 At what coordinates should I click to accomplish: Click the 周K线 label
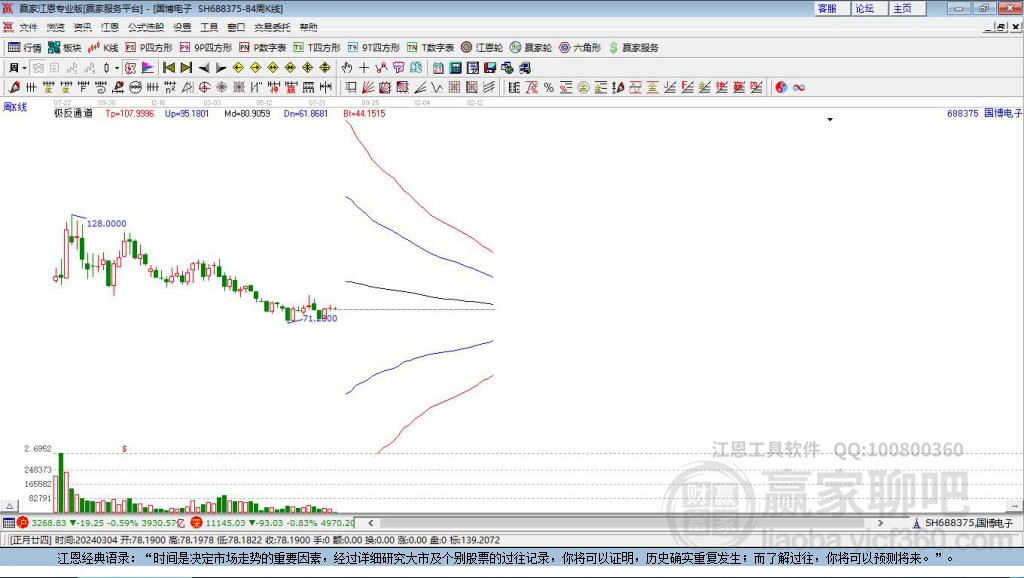pyautogui.click(x=15, y=106)
